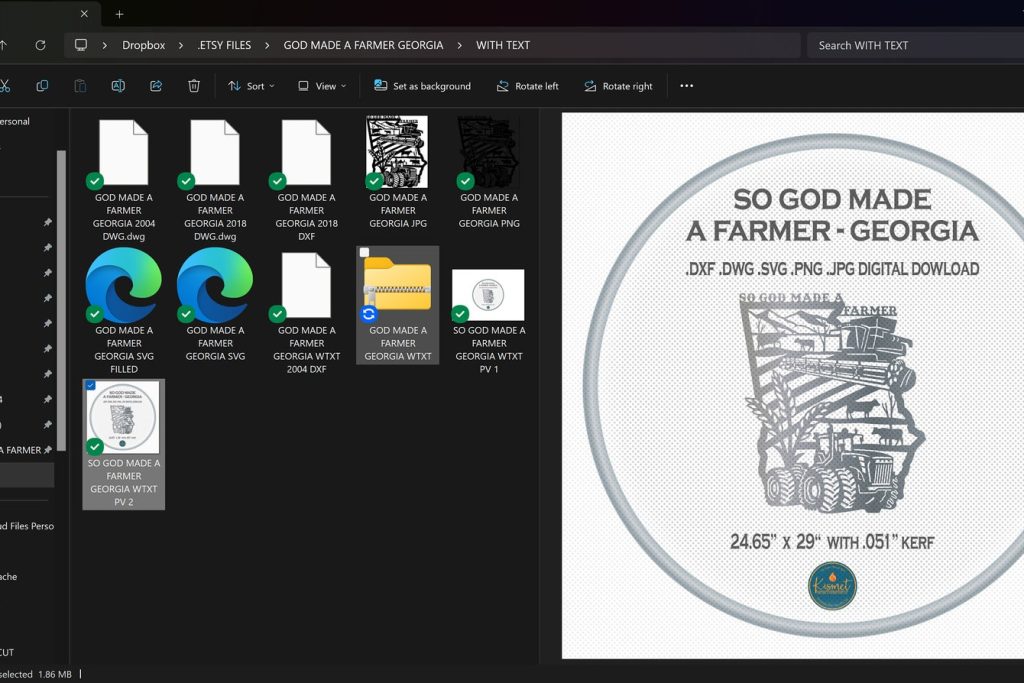Tick the checkbox on the WTXT zip folder
Image resolution: width=1024 pixels, height=683 pixels.
pos(365,253)
